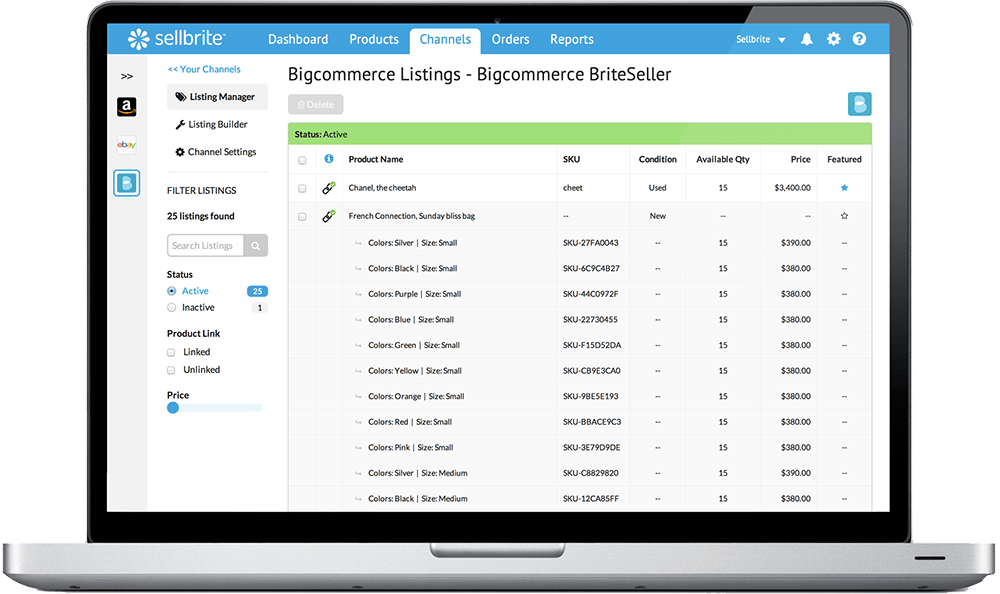1000x594 pixels.
Task: Click the Amazon channel icon in sidebar
Action: [126, 107]
